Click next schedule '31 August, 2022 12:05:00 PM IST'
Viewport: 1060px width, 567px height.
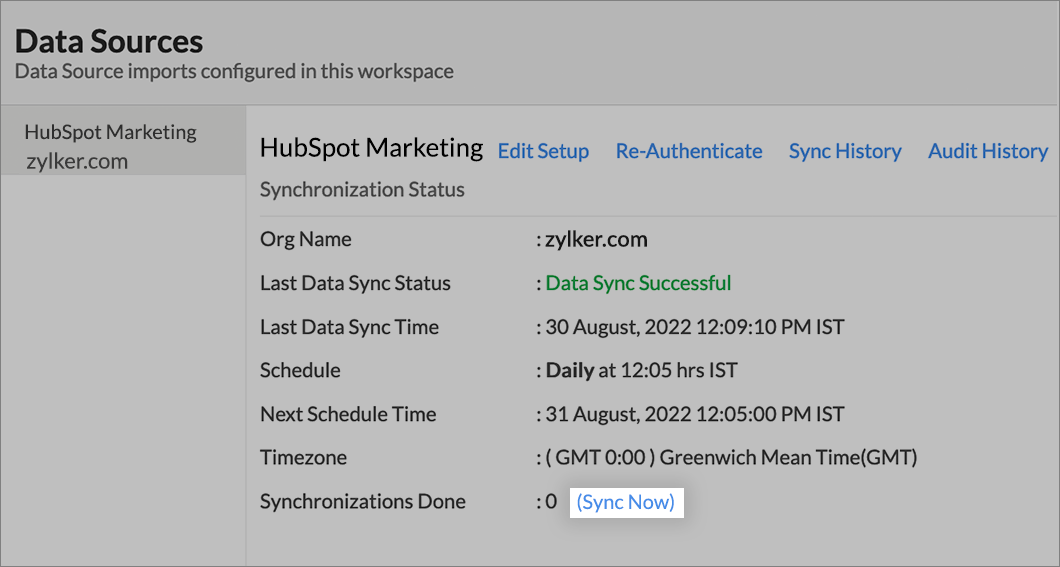point(695,414)
